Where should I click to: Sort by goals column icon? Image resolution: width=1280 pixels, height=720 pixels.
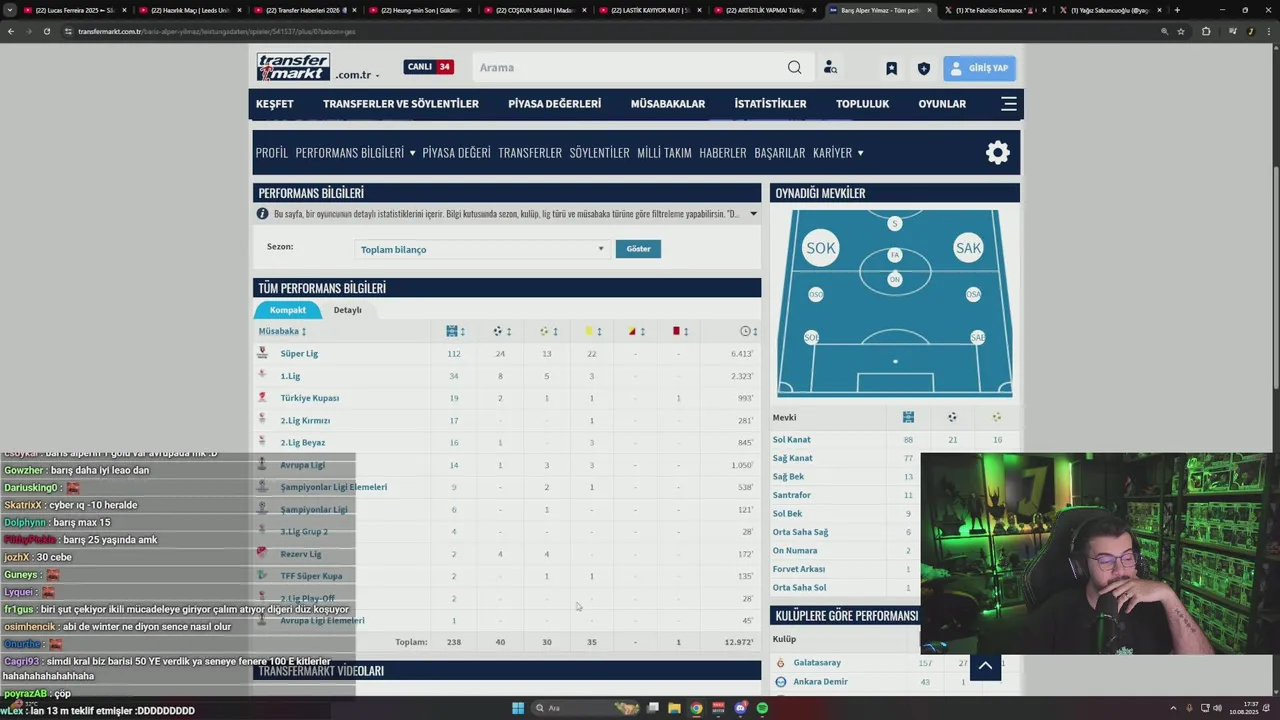coord(500,331)
